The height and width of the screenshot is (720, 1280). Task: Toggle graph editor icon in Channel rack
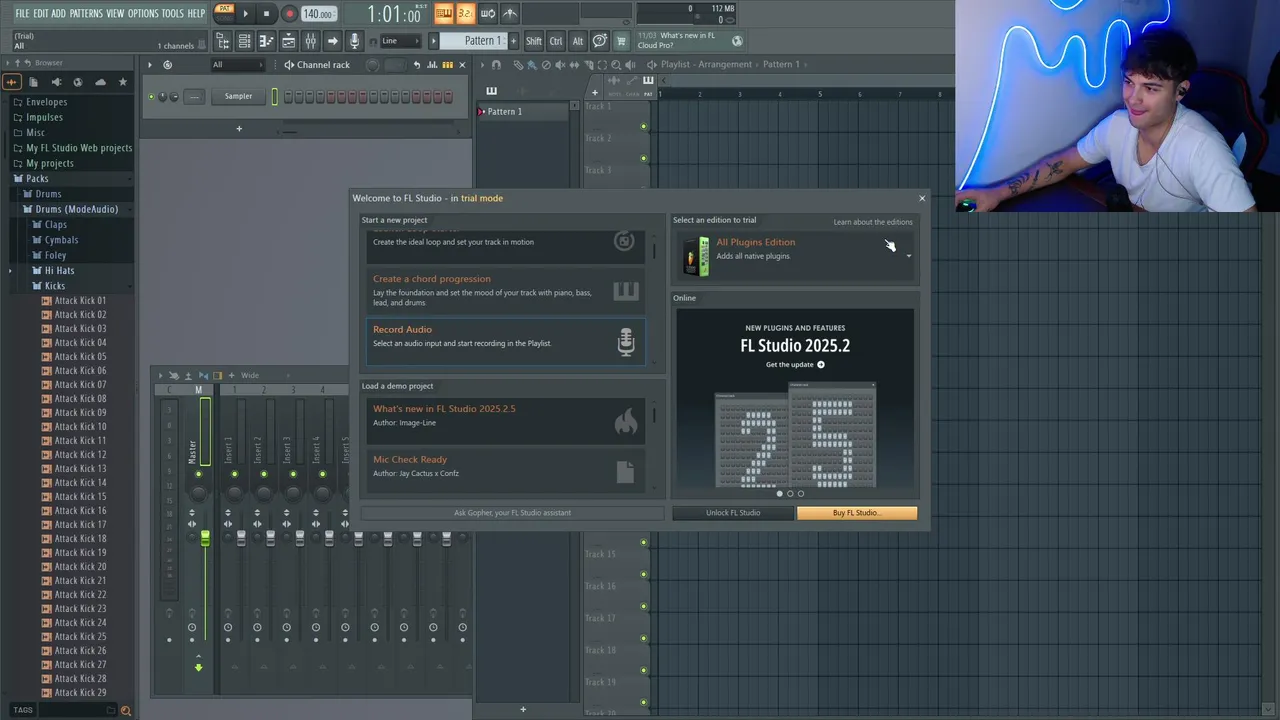(x=433, y=65)
